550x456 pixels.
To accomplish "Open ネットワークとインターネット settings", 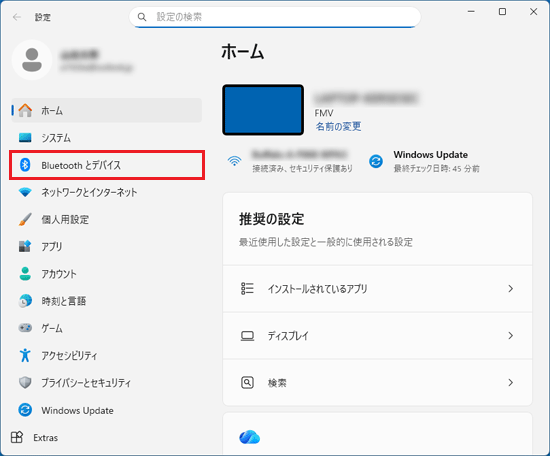I will [107, 192].
